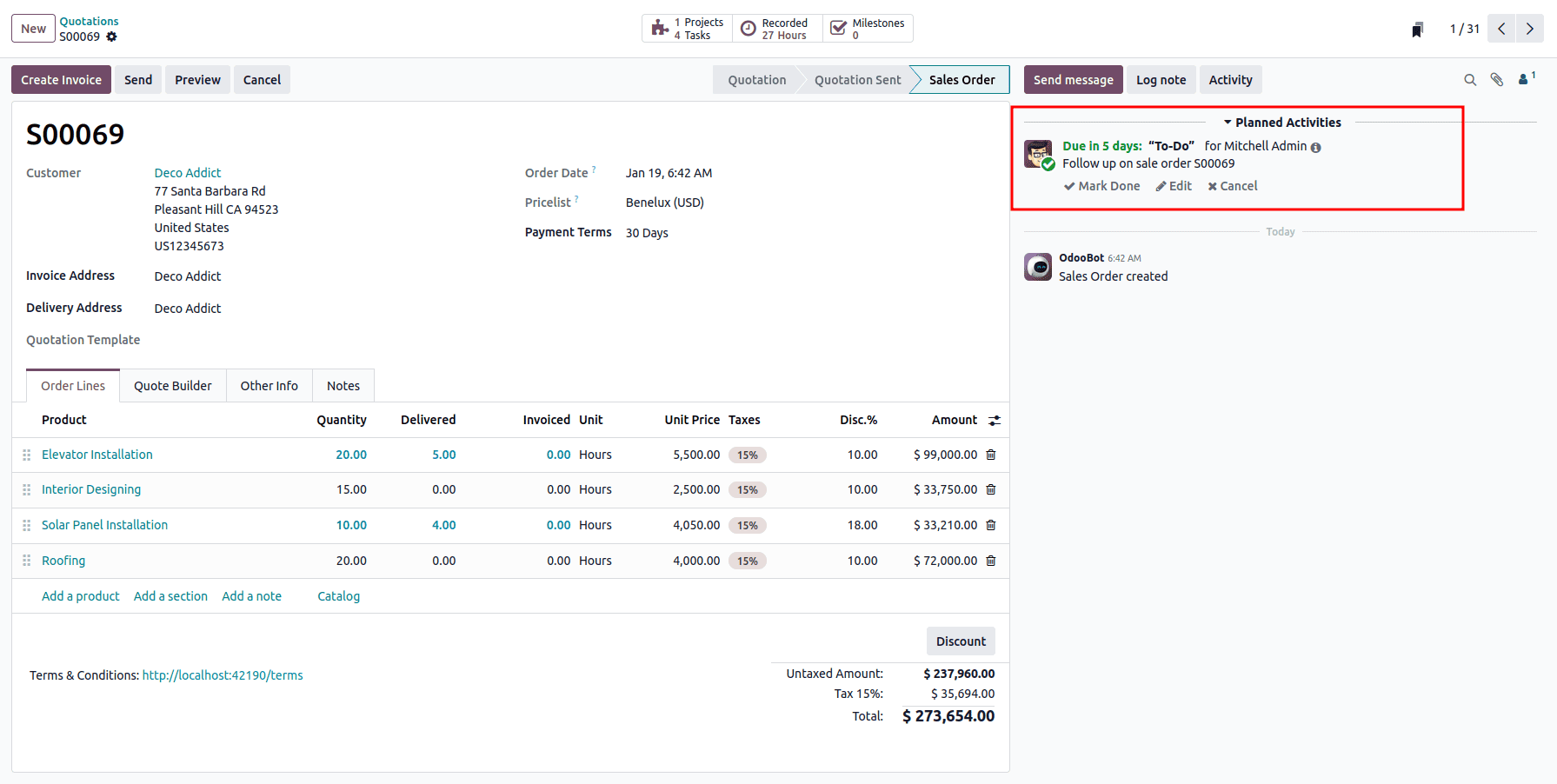Viewport: 1557px width, 784px height.
Task: Attach a file with the paperclip icon
Action: tap(1497, 79)
